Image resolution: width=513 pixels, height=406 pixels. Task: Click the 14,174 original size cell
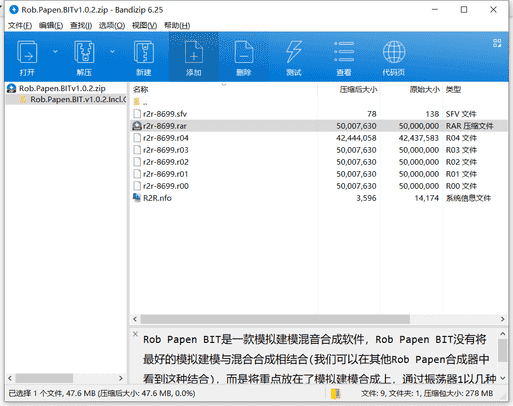[x=427, y=198]
